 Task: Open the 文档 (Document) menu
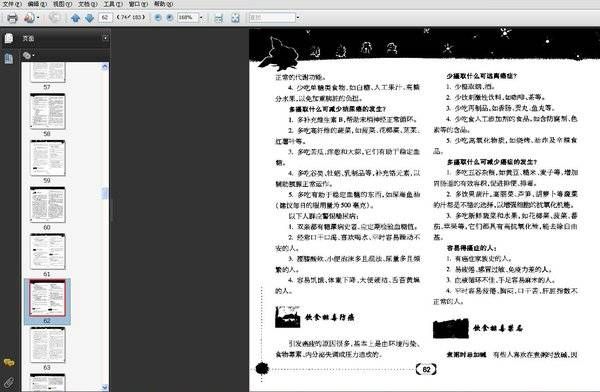coord(87,4)
